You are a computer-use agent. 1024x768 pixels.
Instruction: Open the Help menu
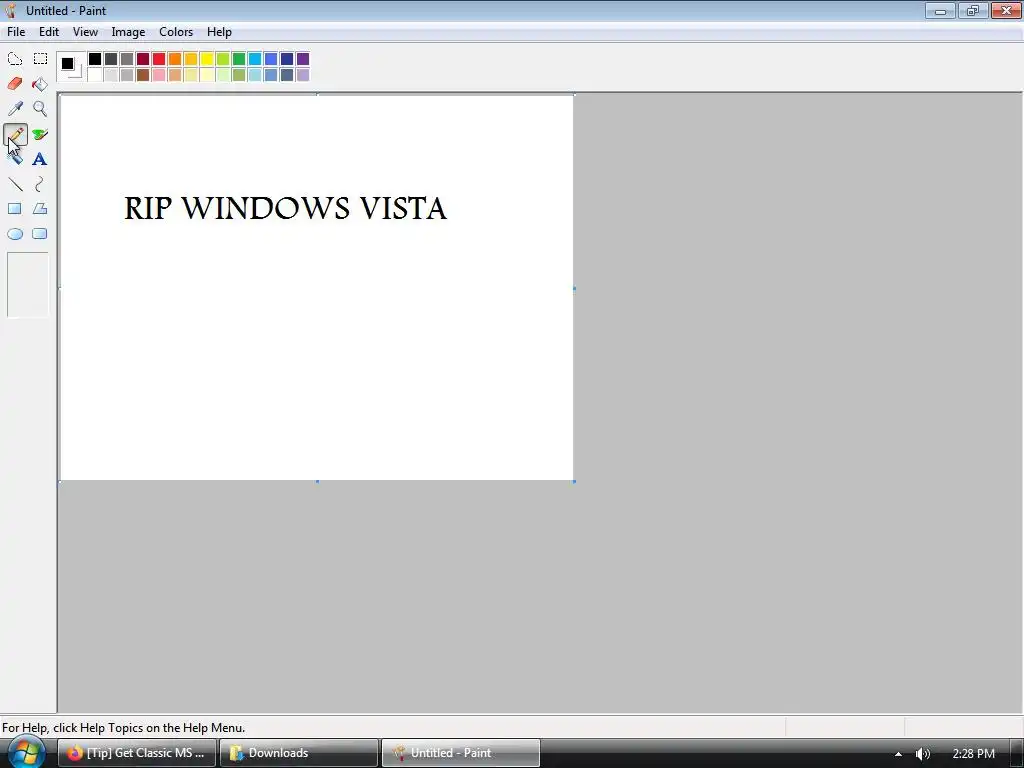[219, 32]
